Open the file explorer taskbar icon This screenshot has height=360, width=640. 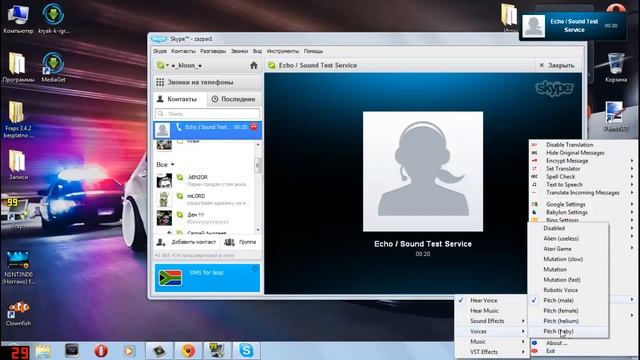43,351
